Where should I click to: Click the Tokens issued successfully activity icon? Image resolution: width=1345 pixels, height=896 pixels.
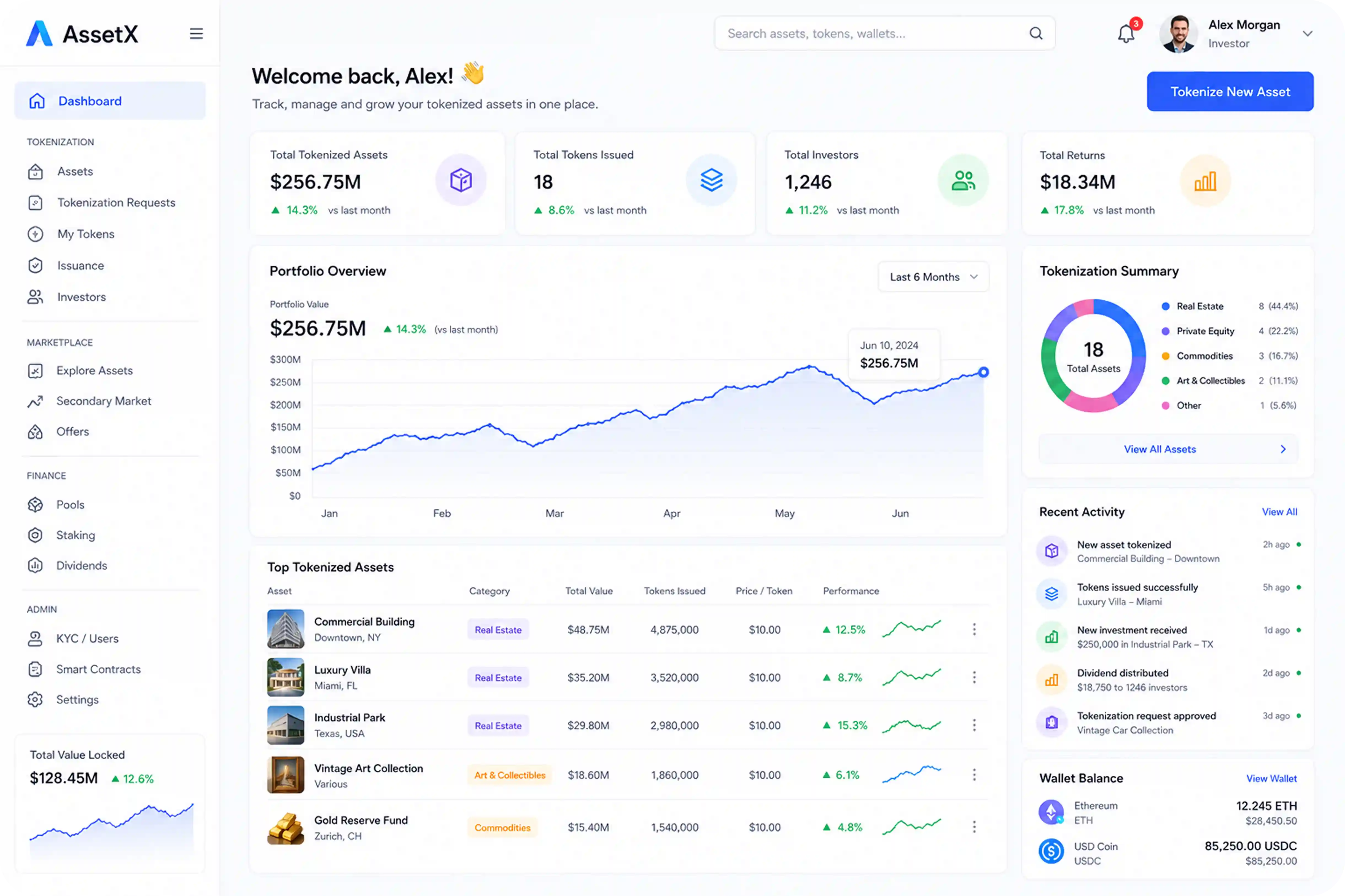(x=1051, y=594)
